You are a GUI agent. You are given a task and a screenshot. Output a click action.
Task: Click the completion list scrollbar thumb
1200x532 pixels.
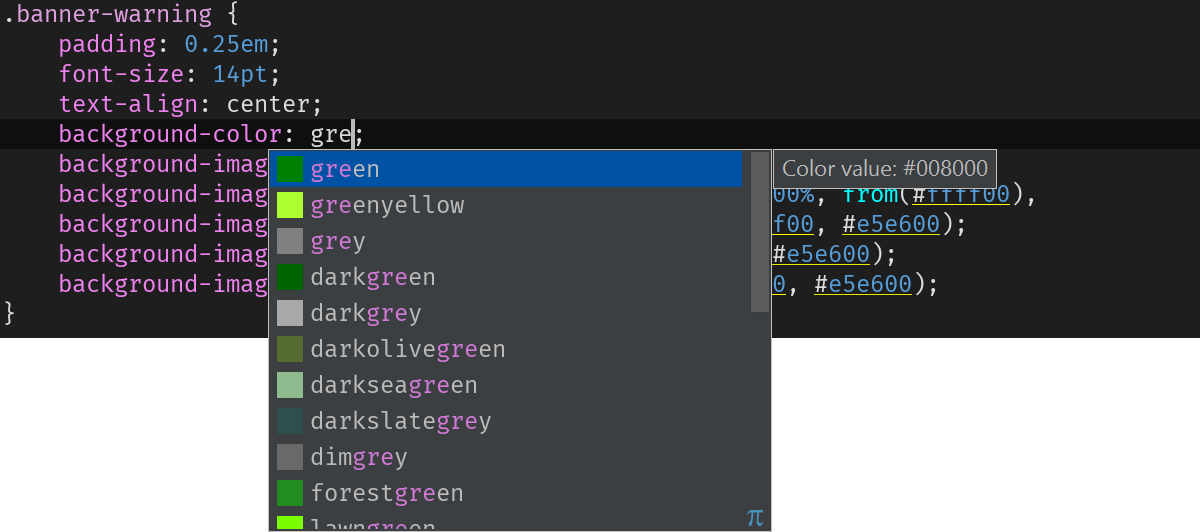759,232
